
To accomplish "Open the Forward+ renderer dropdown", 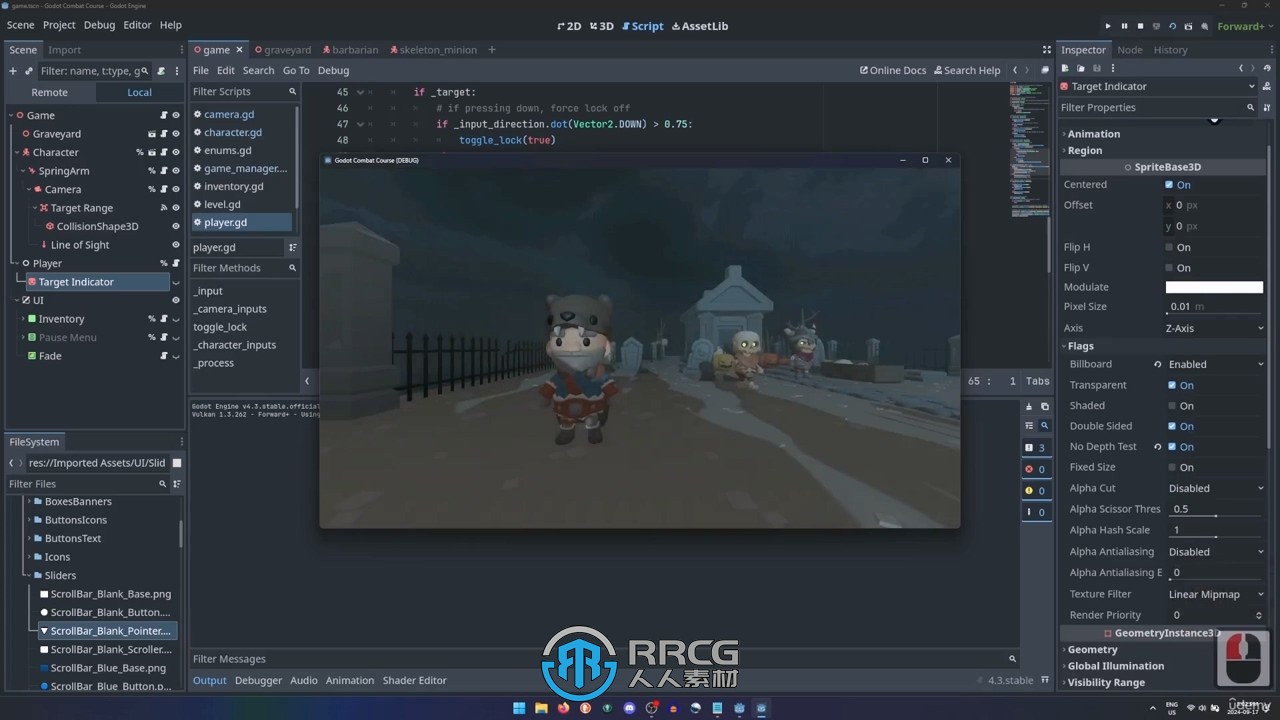I will [1244, 26].
